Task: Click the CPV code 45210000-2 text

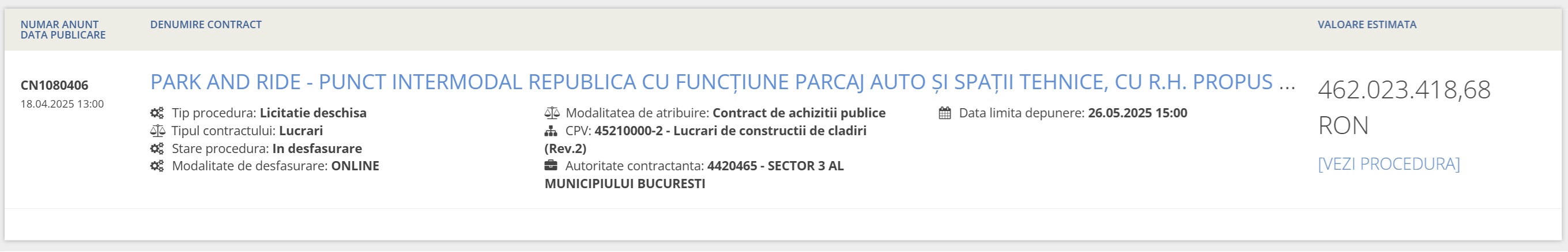Action: [x=628, y=131]
